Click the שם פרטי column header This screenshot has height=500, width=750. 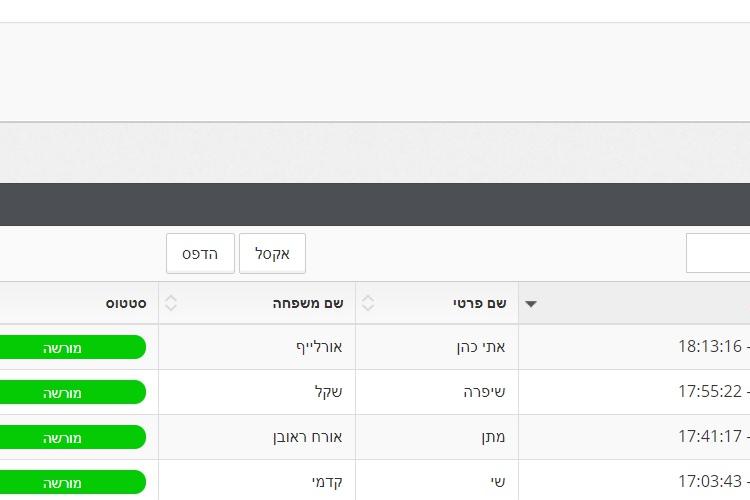[x=437, y=303]
